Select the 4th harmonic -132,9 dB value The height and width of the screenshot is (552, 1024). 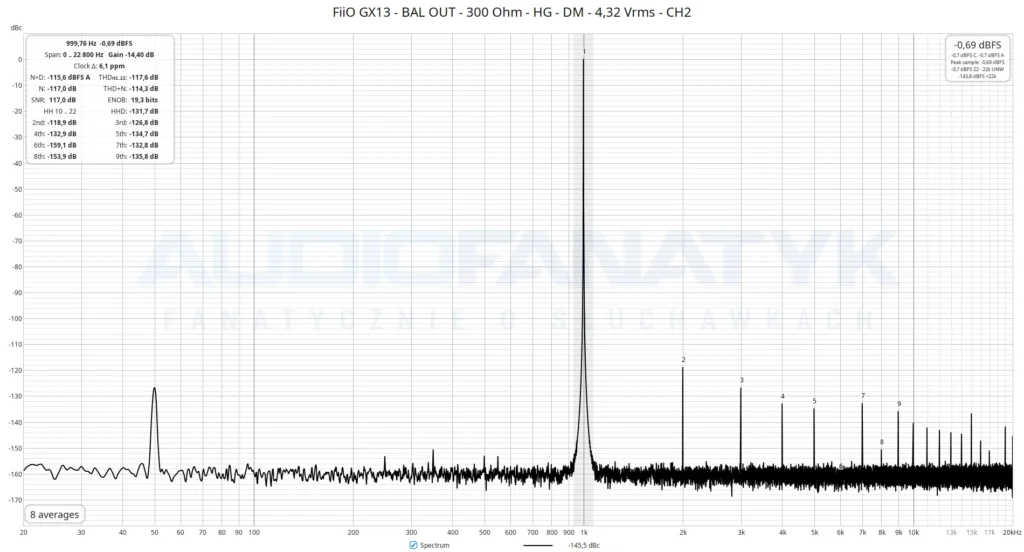point(62,134)
